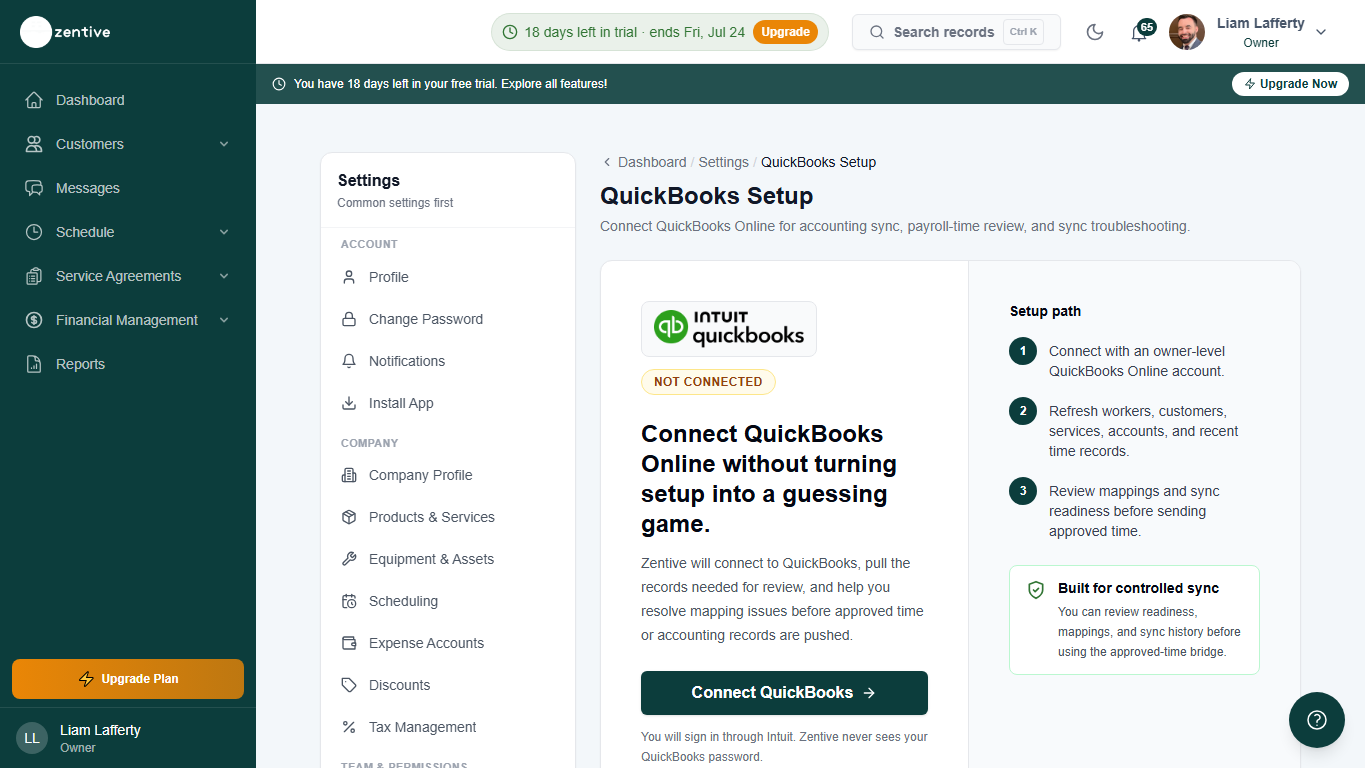Expand the Schedule submenu chevron
The width and height of the screenshot is (1365, 768).
point(224,232)
